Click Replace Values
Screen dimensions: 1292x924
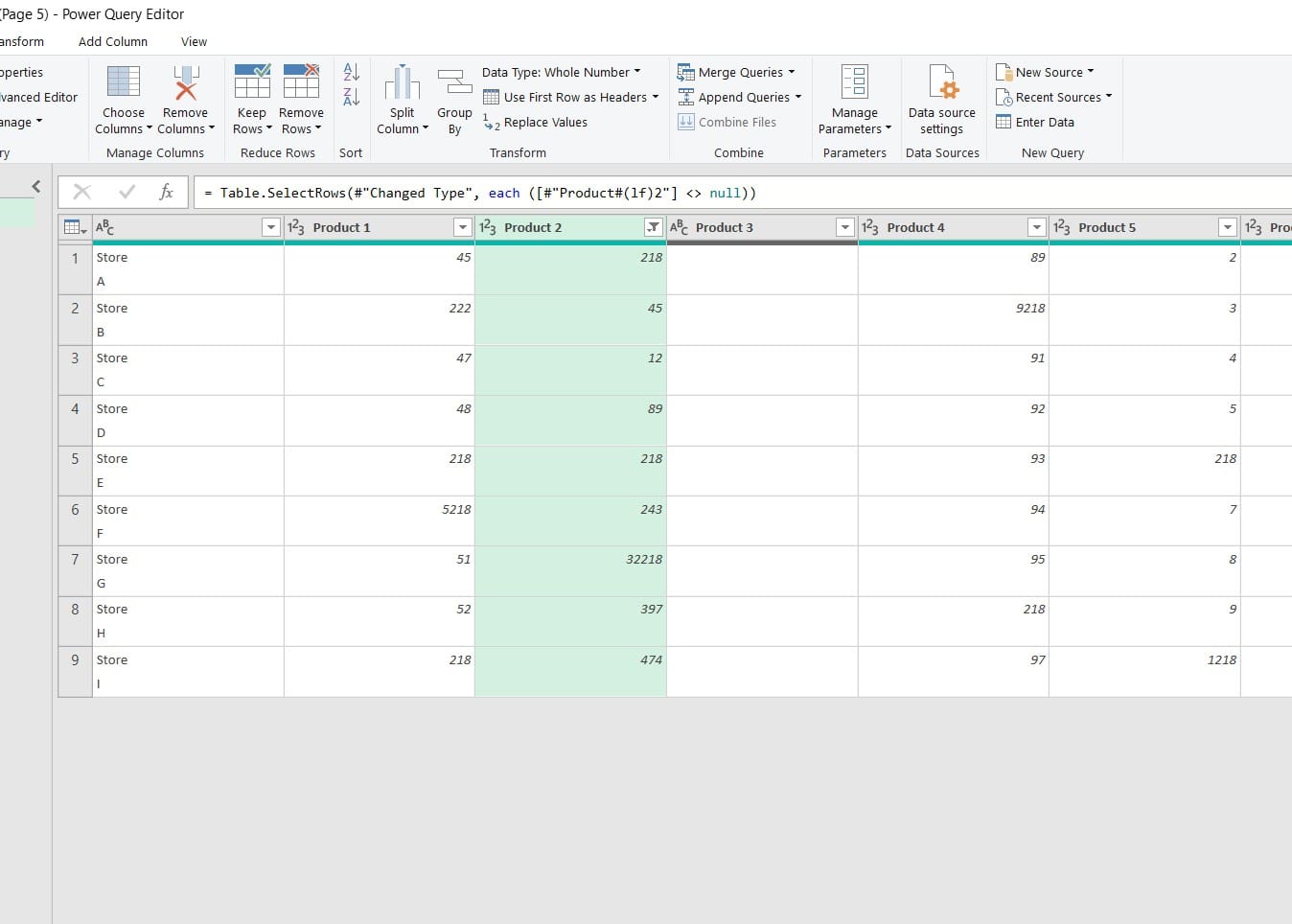[536, 123]
